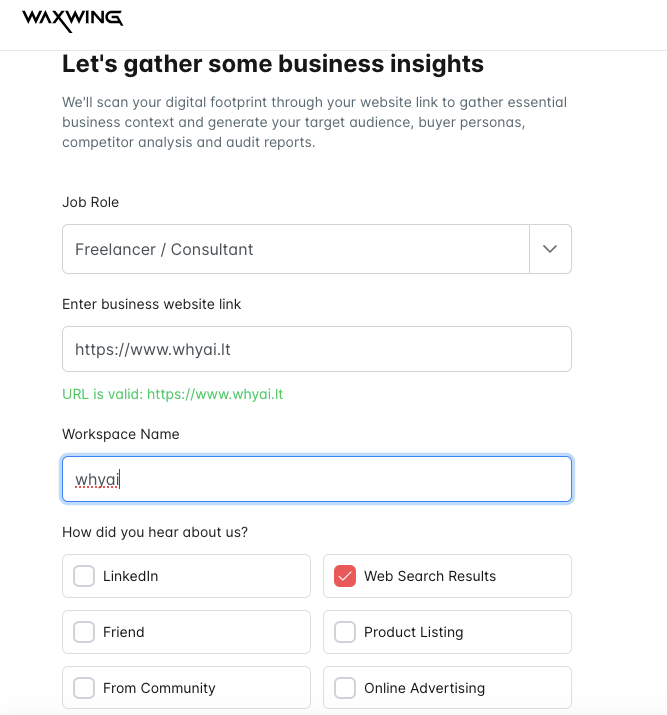Click the Workspace Name label
This screenshot has height=715, width=667.
tap(120, 434)
